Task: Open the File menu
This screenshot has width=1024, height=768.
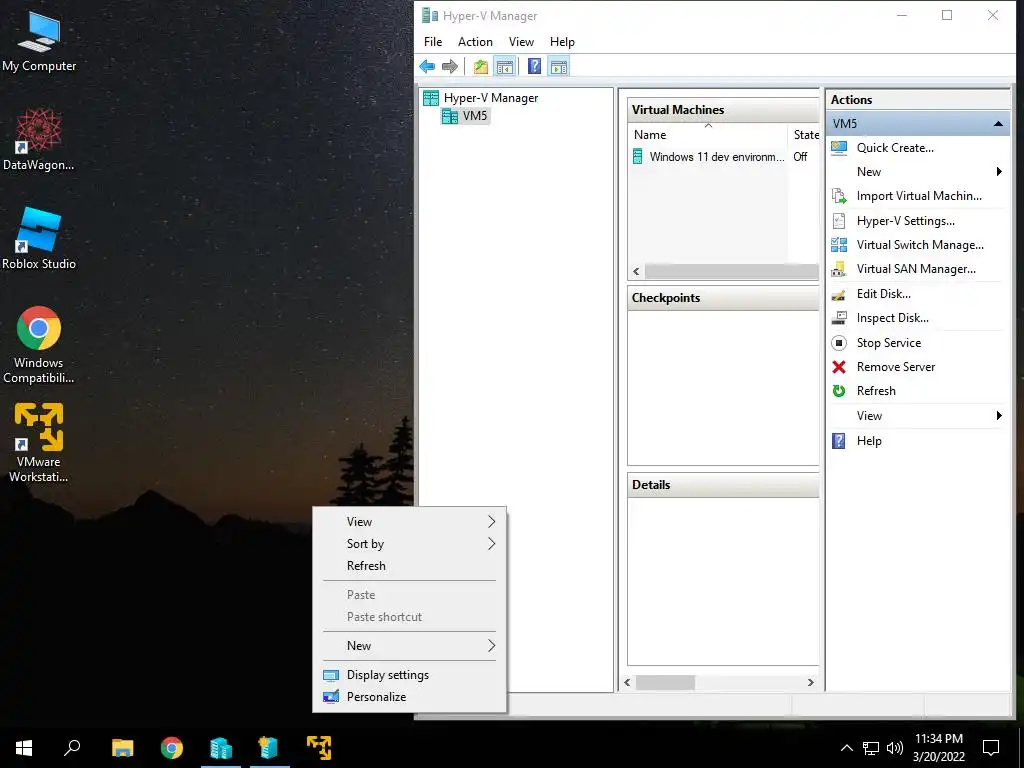Action: (433, 42)
